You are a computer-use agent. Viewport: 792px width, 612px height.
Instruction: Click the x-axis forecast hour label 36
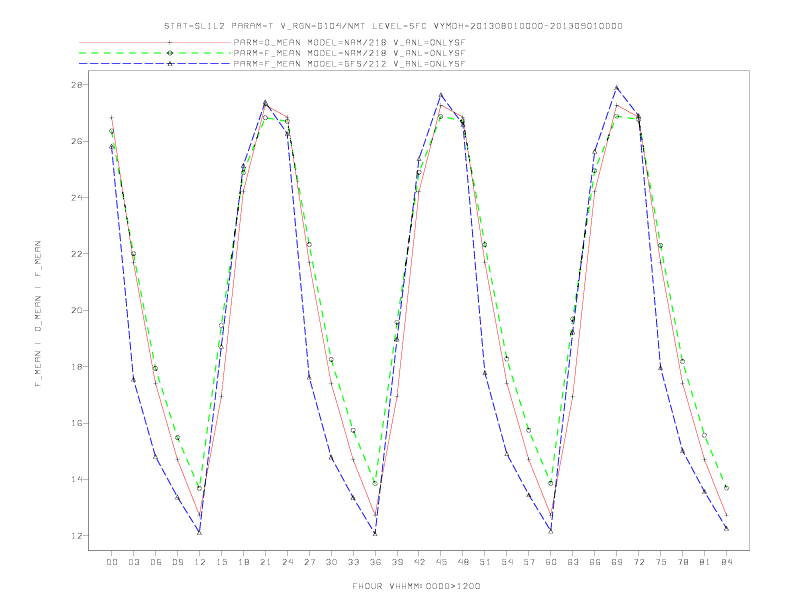[375, 562]
